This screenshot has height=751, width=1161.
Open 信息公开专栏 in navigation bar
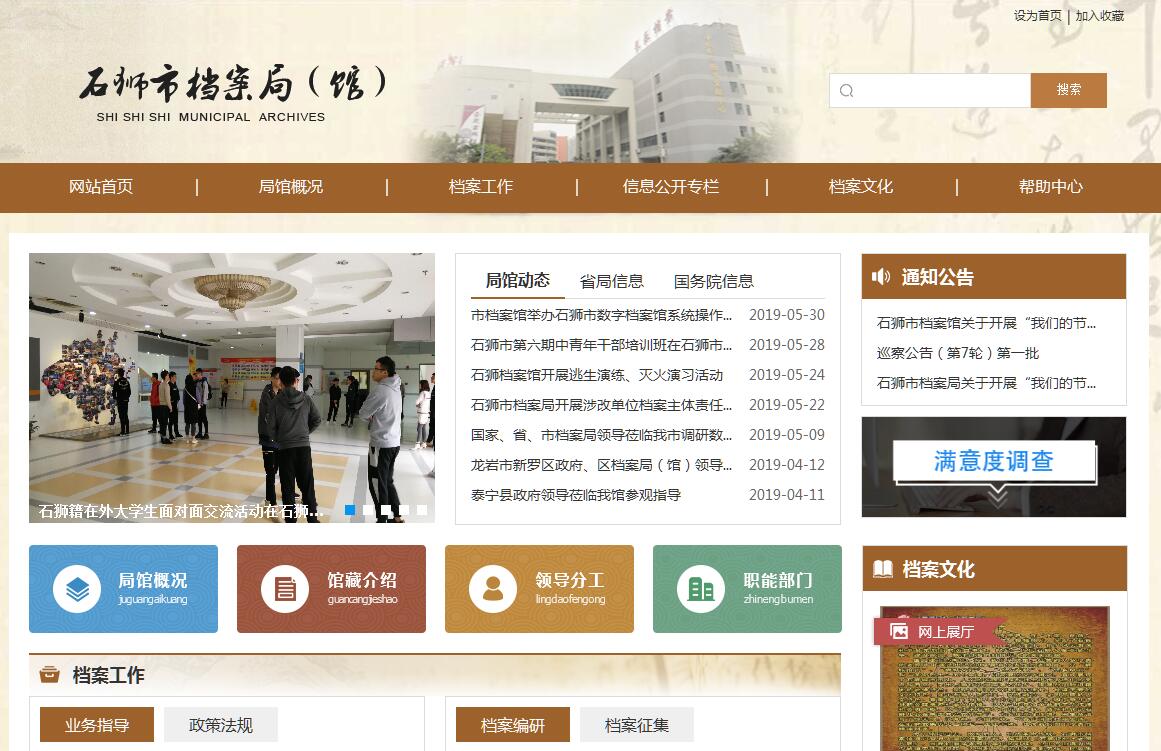(x=670, y=187)
